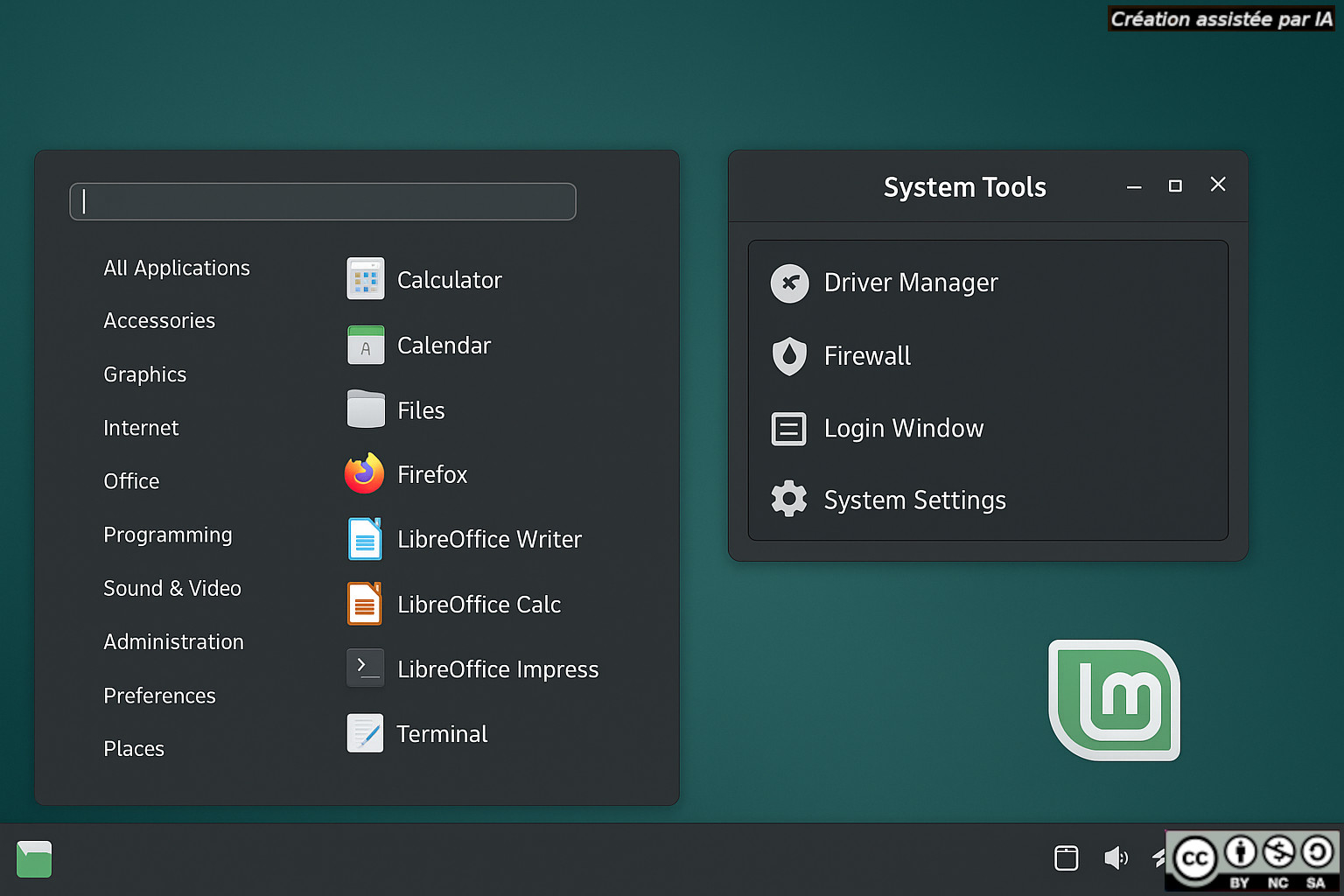Click the Linux Mint logo on desktop
This screenshot has width=1344, height=896.
click(x=1114, y=700)
